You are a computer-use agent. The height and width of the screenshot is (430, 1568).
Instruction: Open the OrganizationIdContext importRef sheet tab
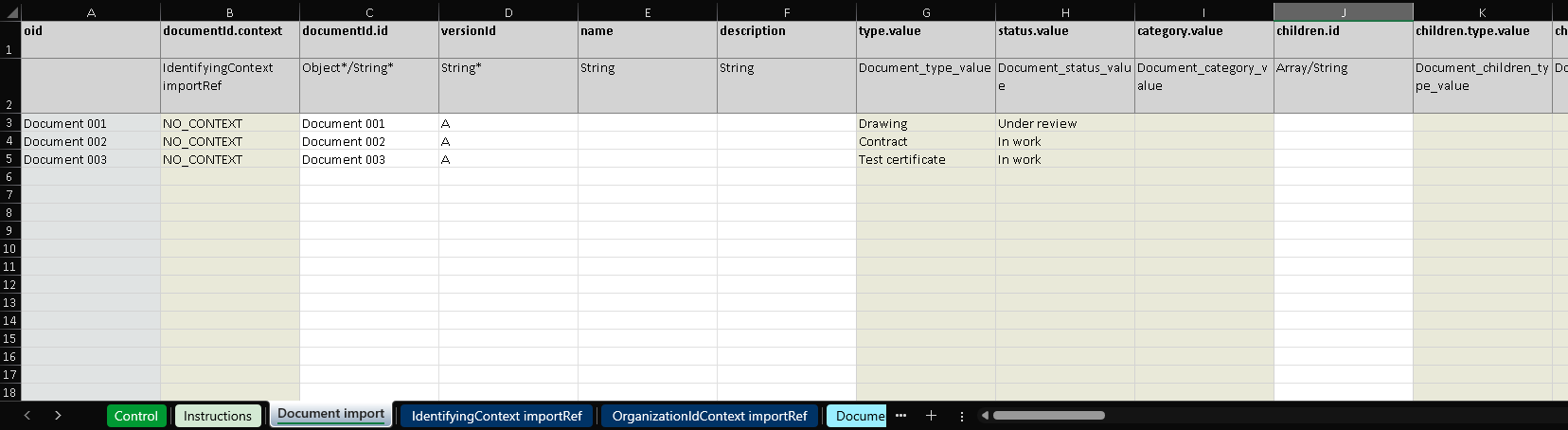coord(709,416)
